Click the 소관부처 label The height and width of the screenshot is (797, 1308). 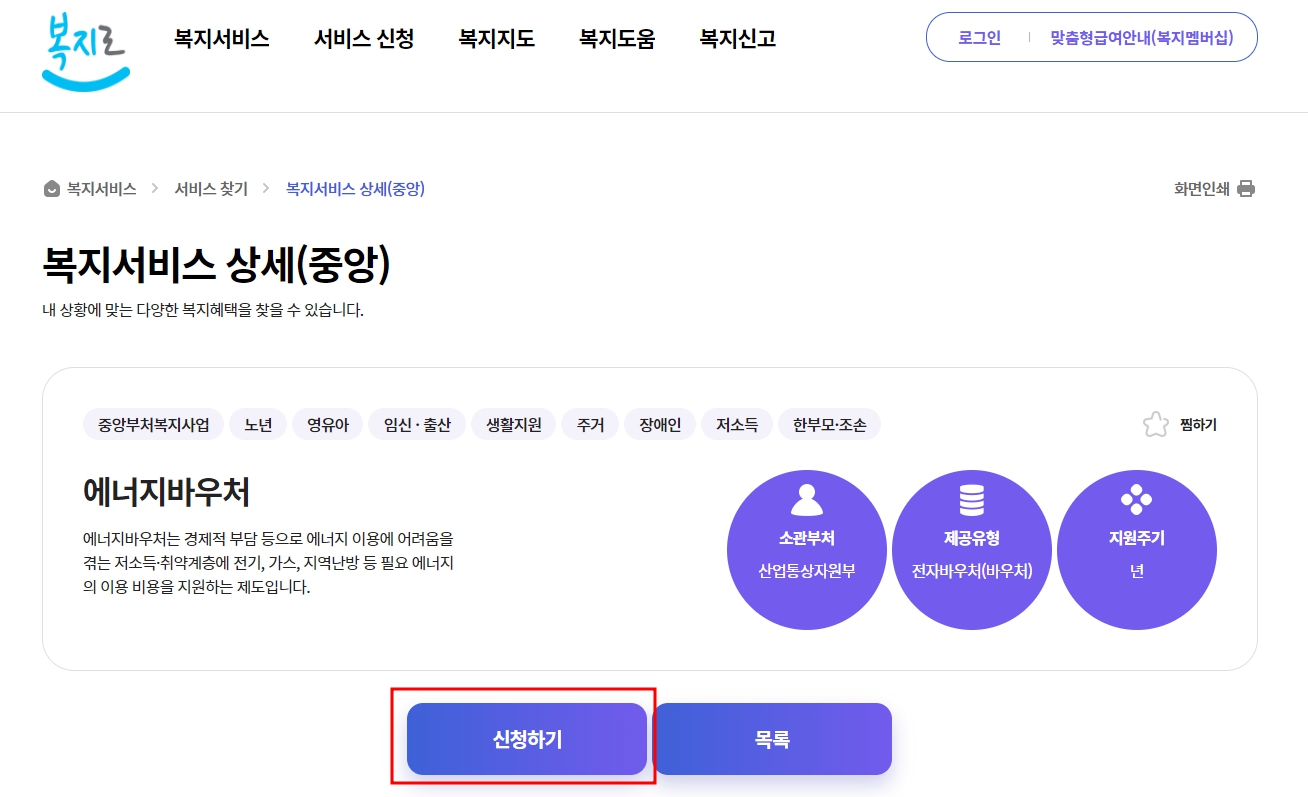pyautogui.click(x=806, y=538)
